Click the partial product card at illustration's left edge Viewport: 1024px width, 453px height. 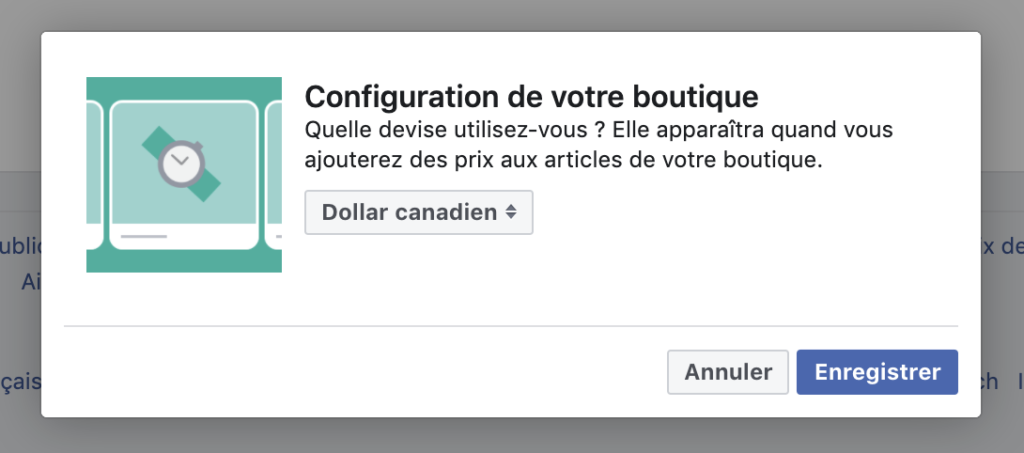click(x=94, y=175)
